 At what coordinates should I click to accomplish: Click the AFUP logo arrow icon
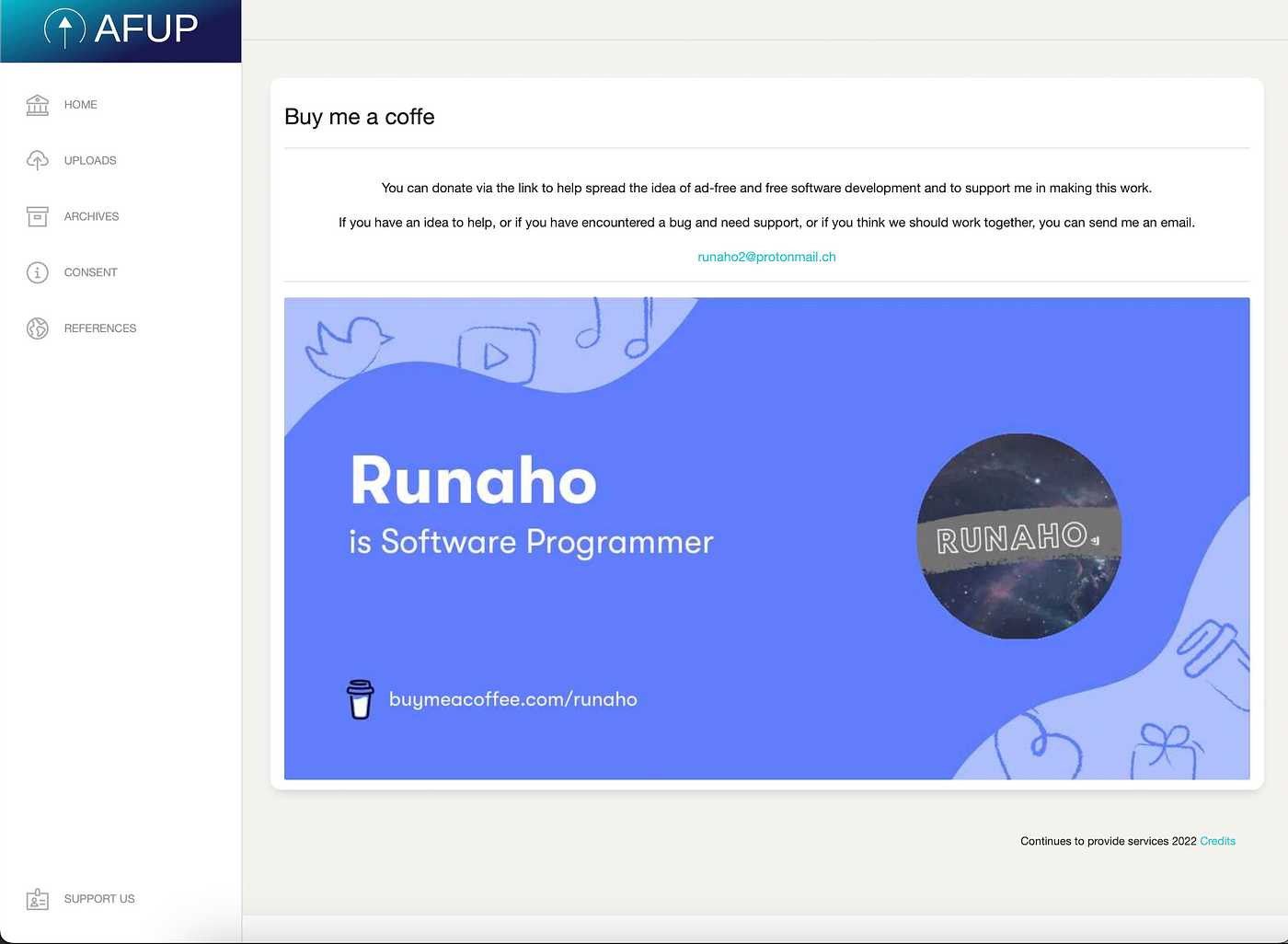[64, 29]
